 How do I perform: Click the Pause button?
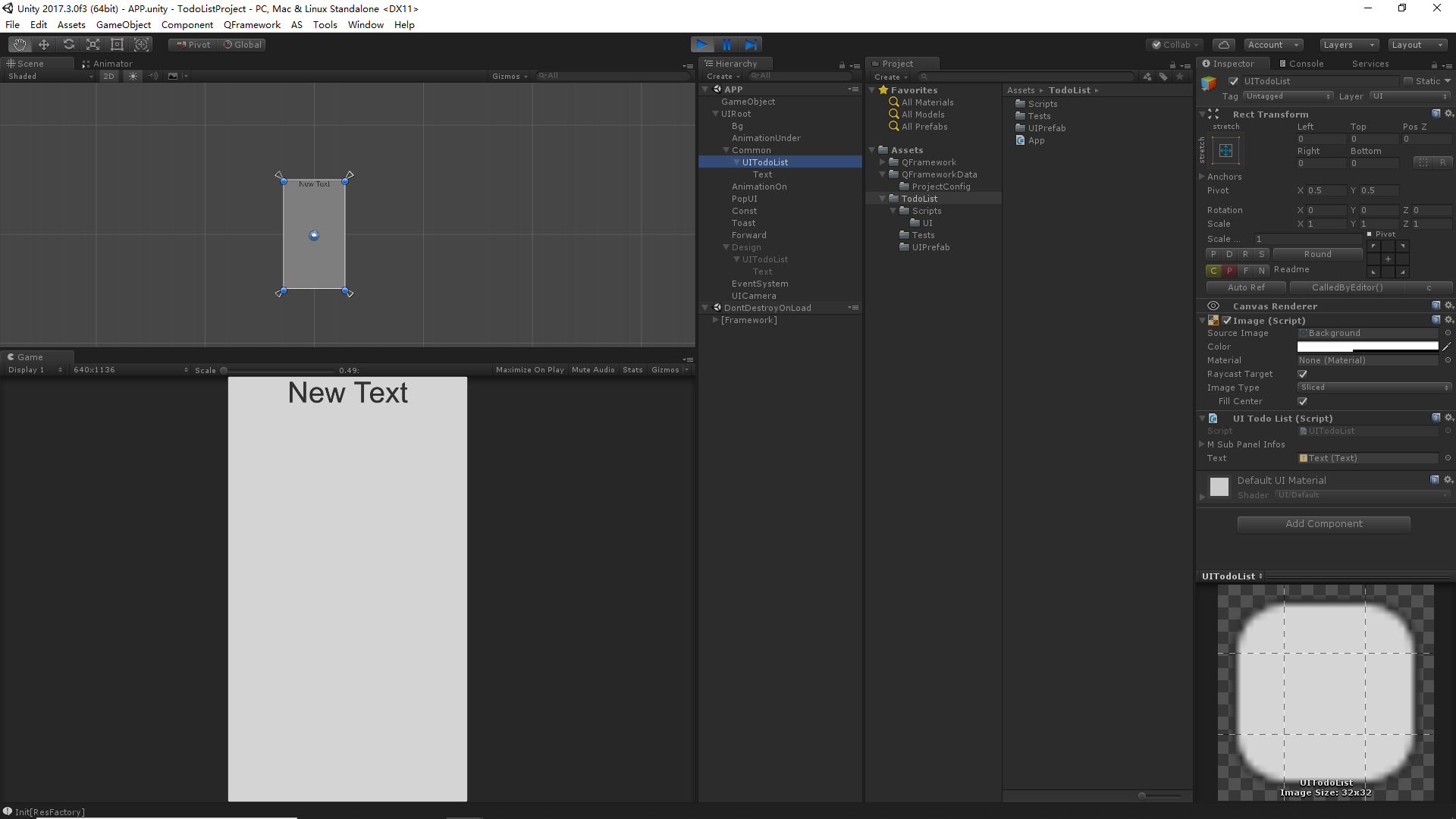pos(726,45)
